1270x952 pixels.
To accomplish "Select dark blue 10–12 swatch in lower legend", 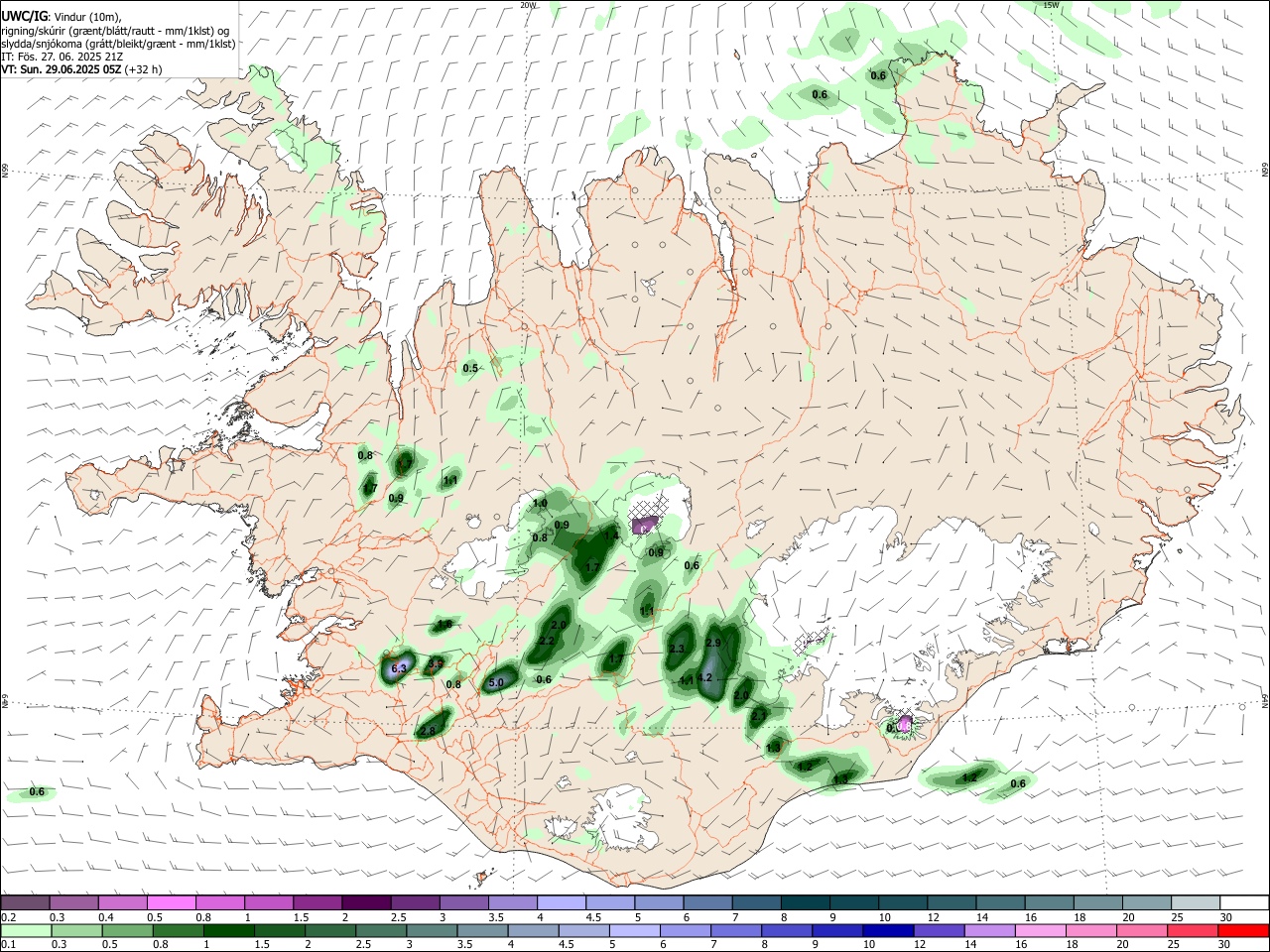I will 887,930.
